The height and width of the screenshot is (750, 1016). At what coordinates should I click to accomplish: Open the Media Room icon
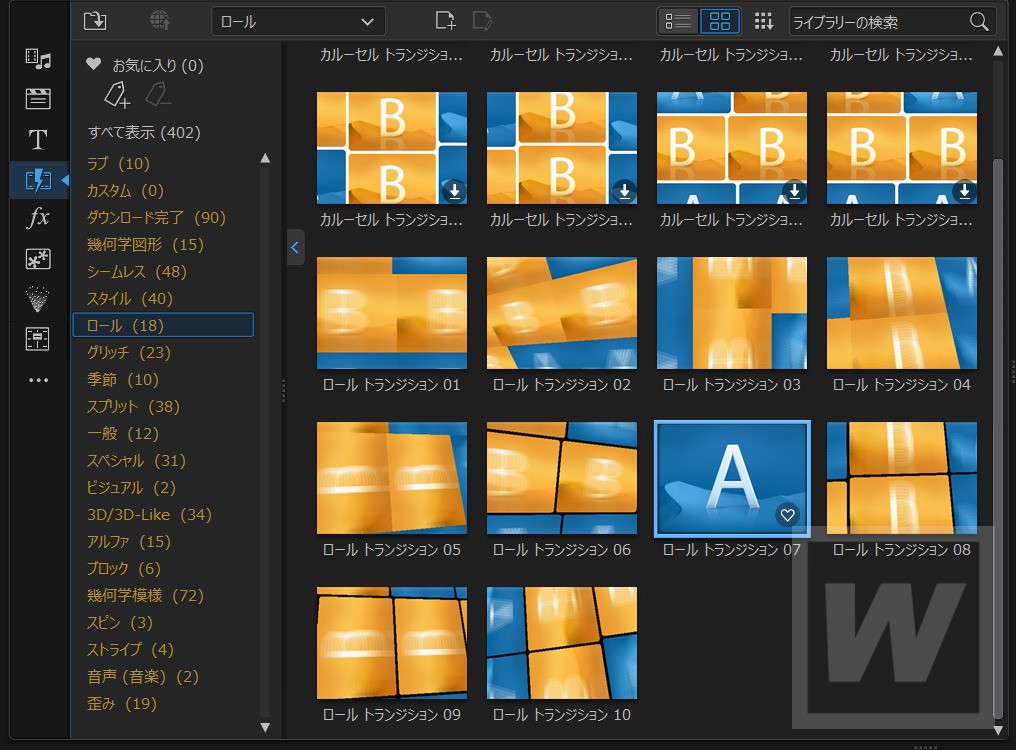(x=38, y=60)
